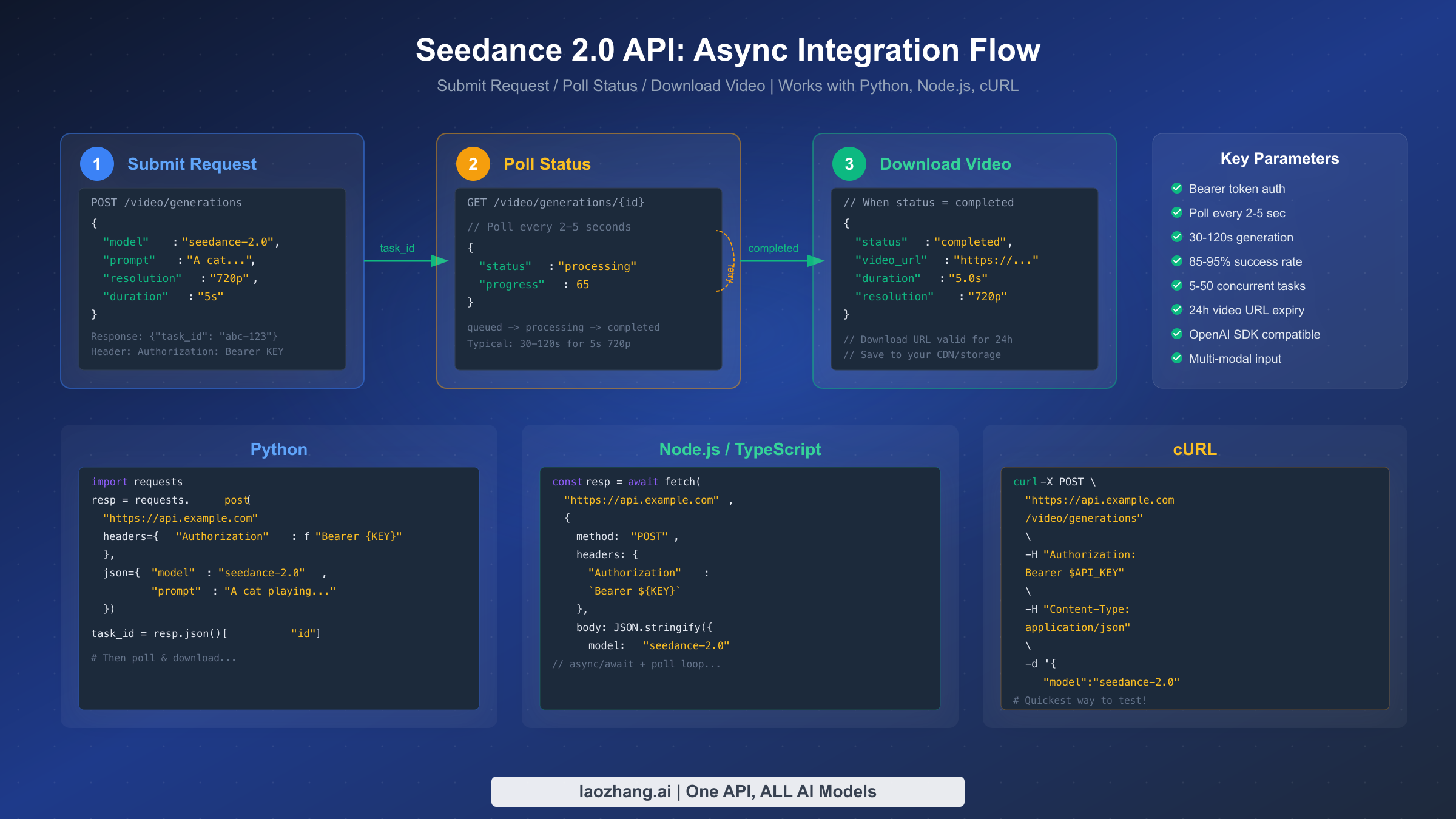Click the Poll every 2-5 sec checkmark

pyautogui.click(x=1178, y=213)
